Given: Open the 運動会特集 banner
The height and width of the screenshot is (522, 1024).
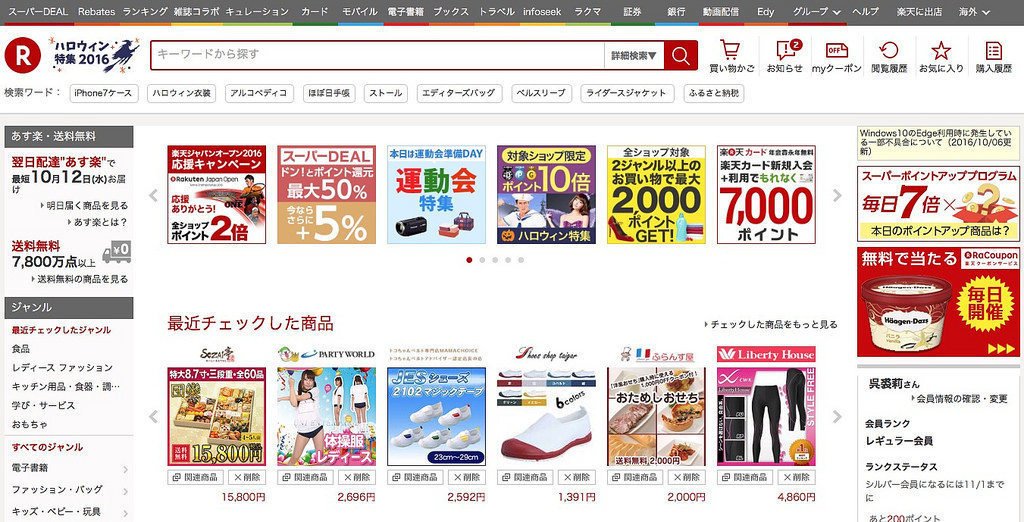Looking at the screenshot, I should click(436, 195).
